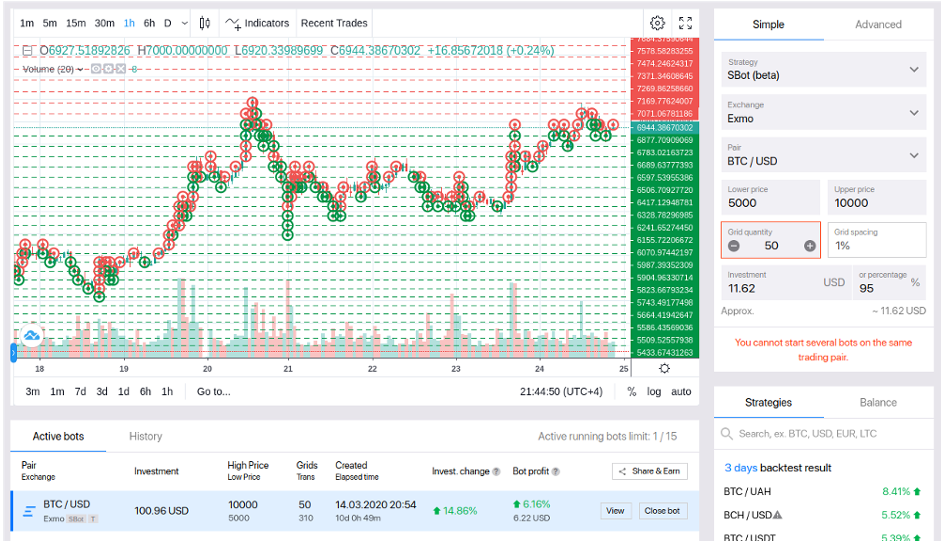The image size is (941, 541).
Task: Click the 21:44:50 (UTC+4) timezone clock
Action: (561, 391)
